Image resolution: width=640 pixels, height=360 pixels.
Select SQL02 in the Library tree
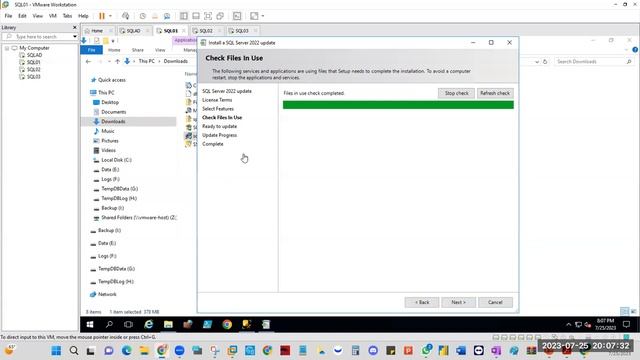point(33,69)
